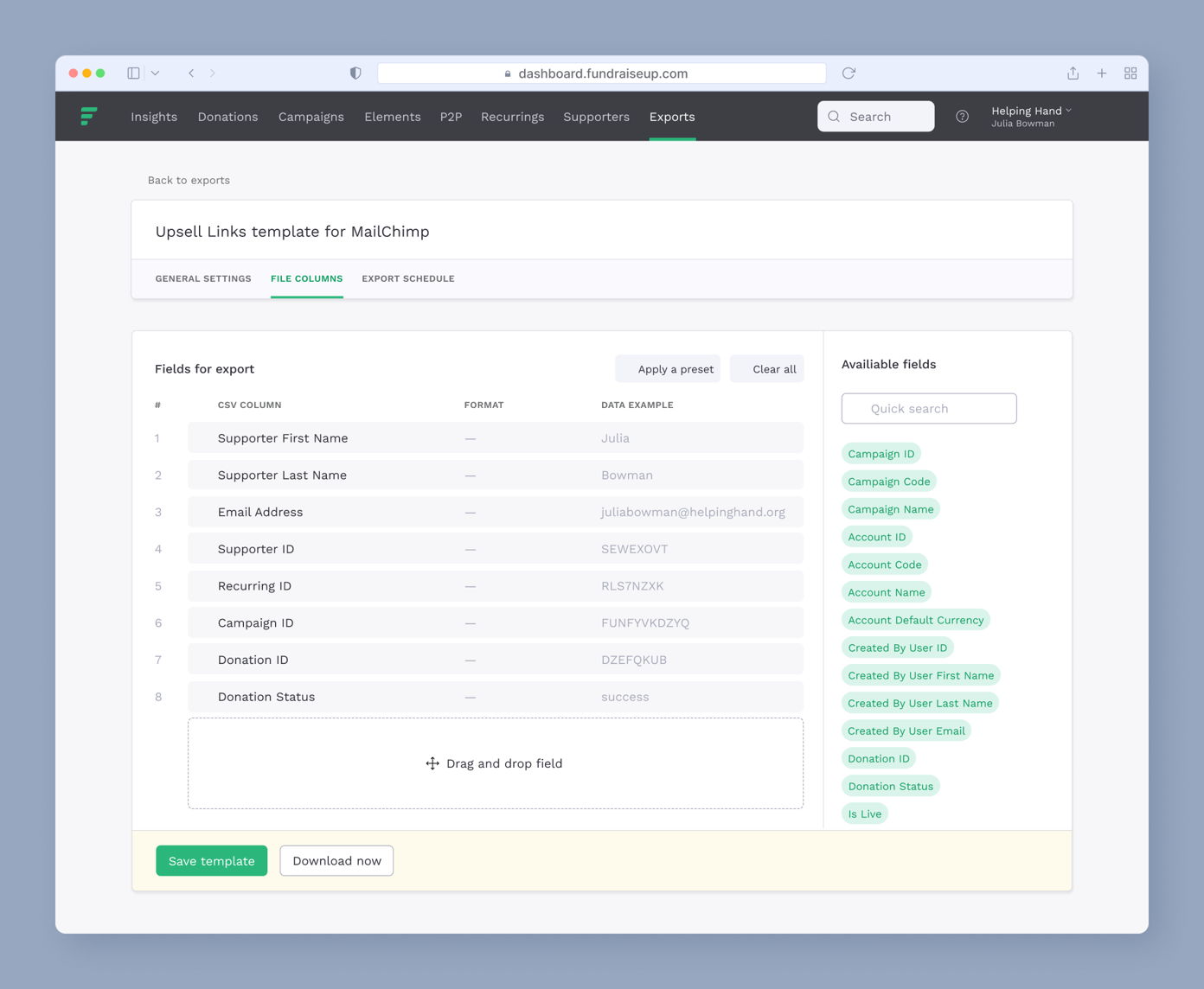Go to Recurrings in top navigation

click(x=513, y=117)
